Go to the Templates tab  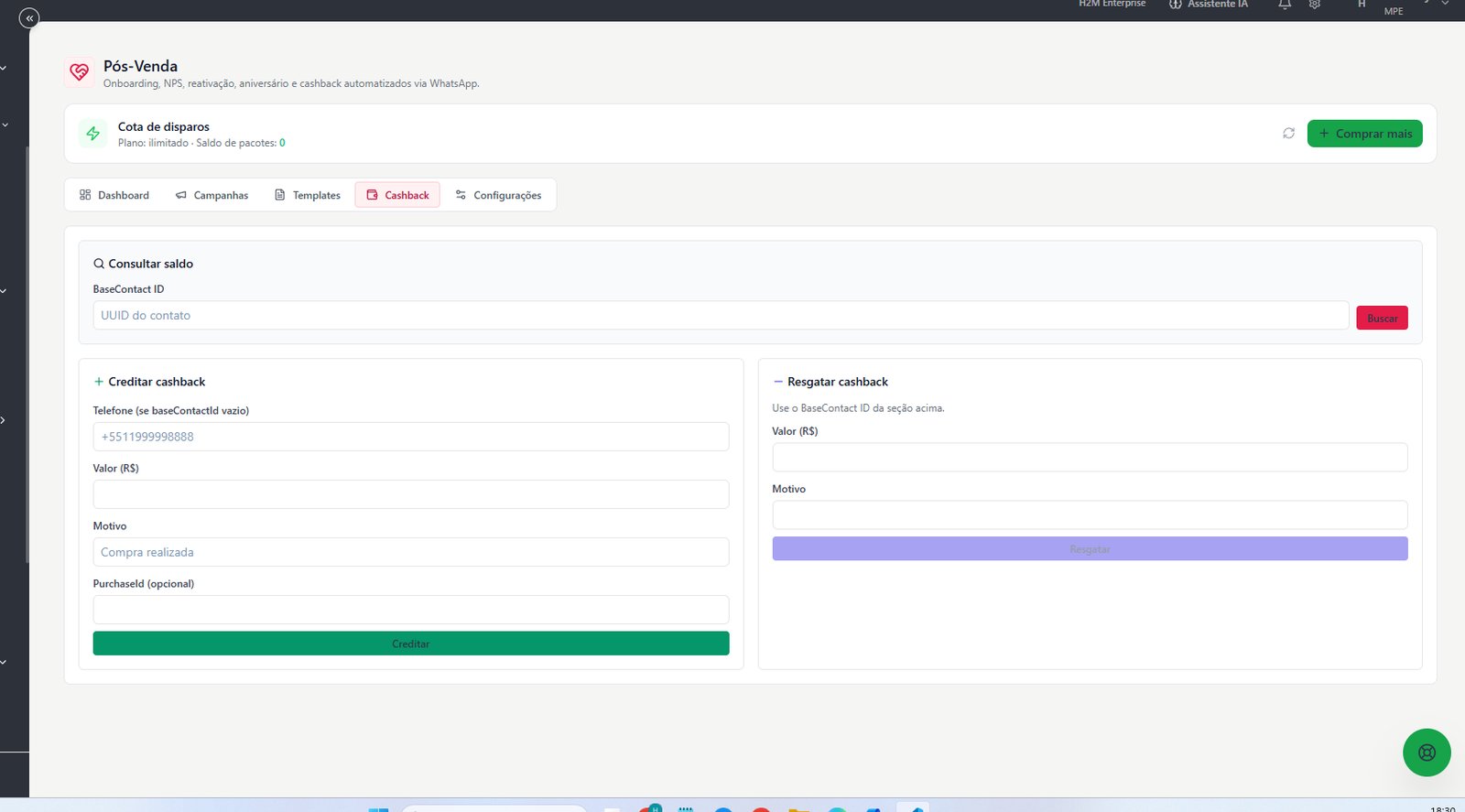(308, 195)
